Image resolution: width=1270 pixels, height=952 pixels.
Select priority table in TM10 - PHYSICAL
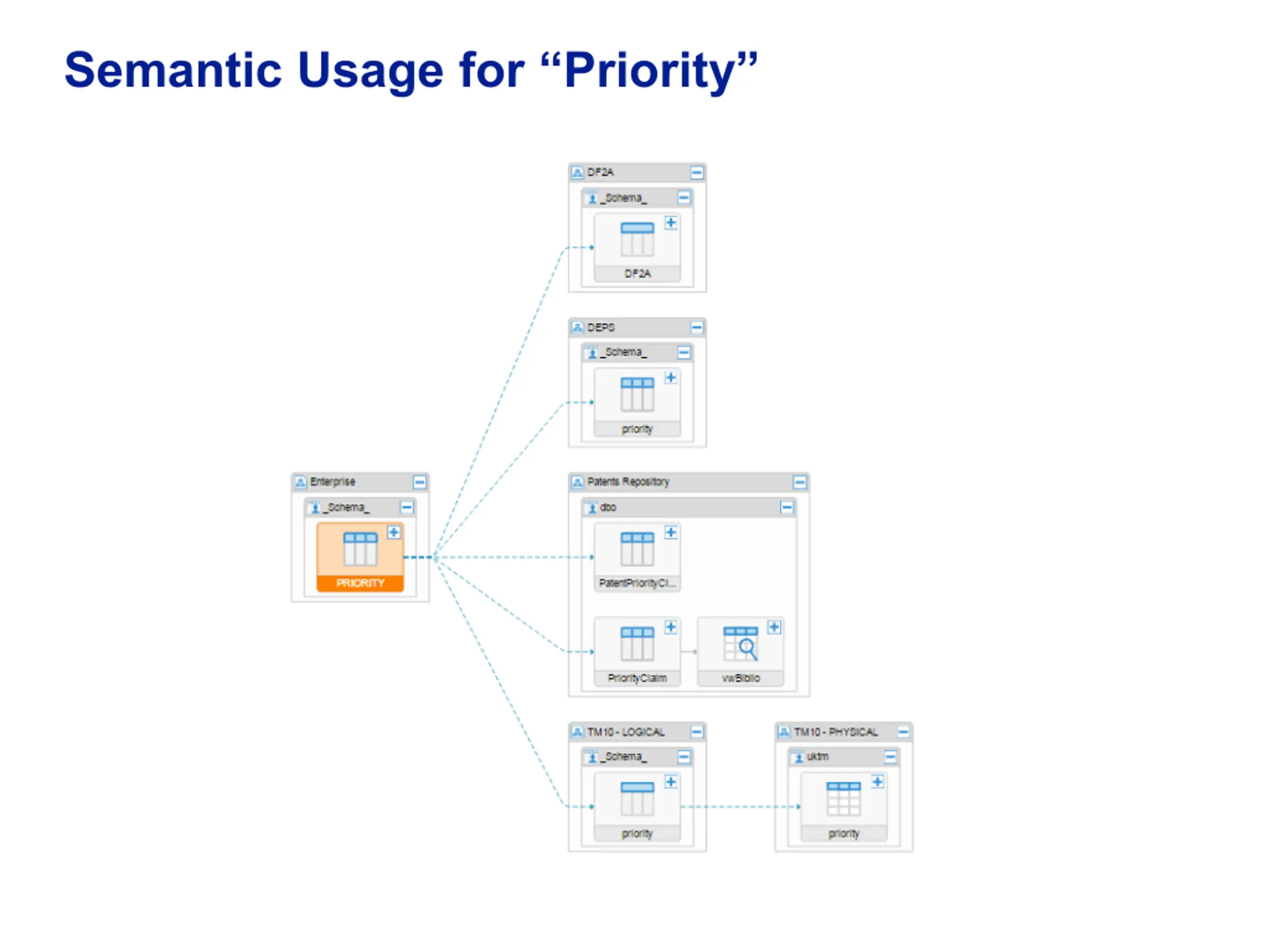[x=843, y=807]
